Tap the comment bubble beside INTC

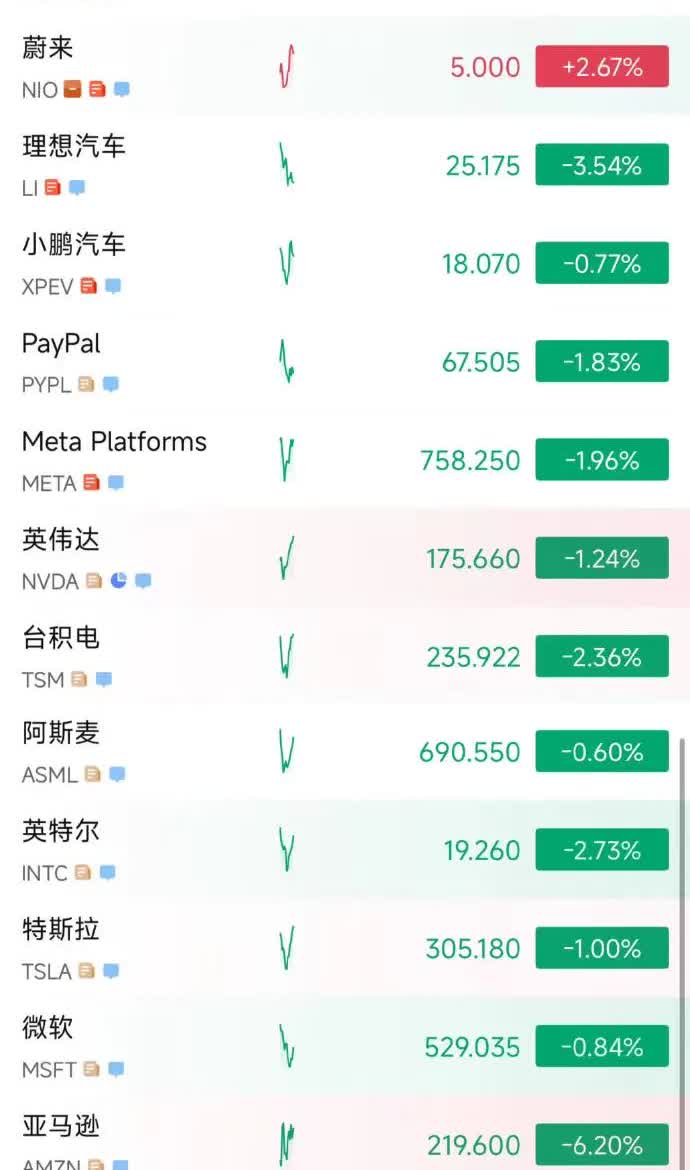(107, 872)
